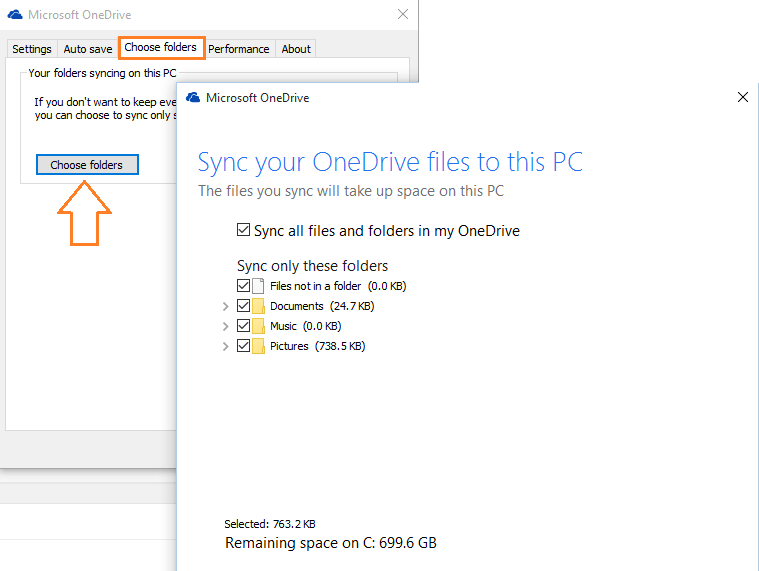Click the Sync only these folders heading

312,266
